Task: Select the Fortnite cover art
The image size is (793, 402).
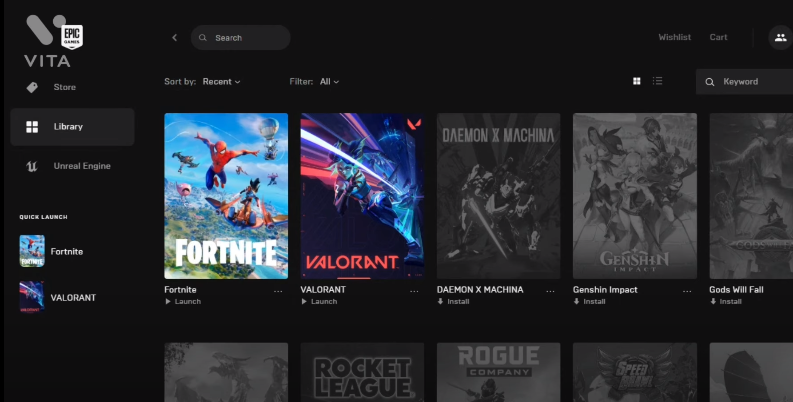Action: point(226,196)
